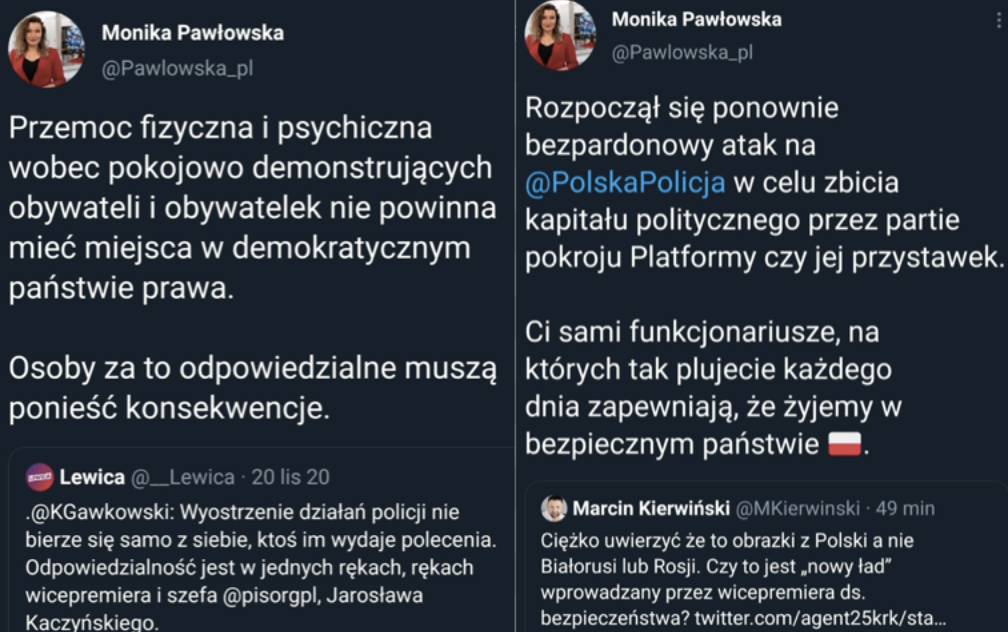Click the Lewica profile icon
Screen dimensions: 1008x632
(x=39, y=477)
